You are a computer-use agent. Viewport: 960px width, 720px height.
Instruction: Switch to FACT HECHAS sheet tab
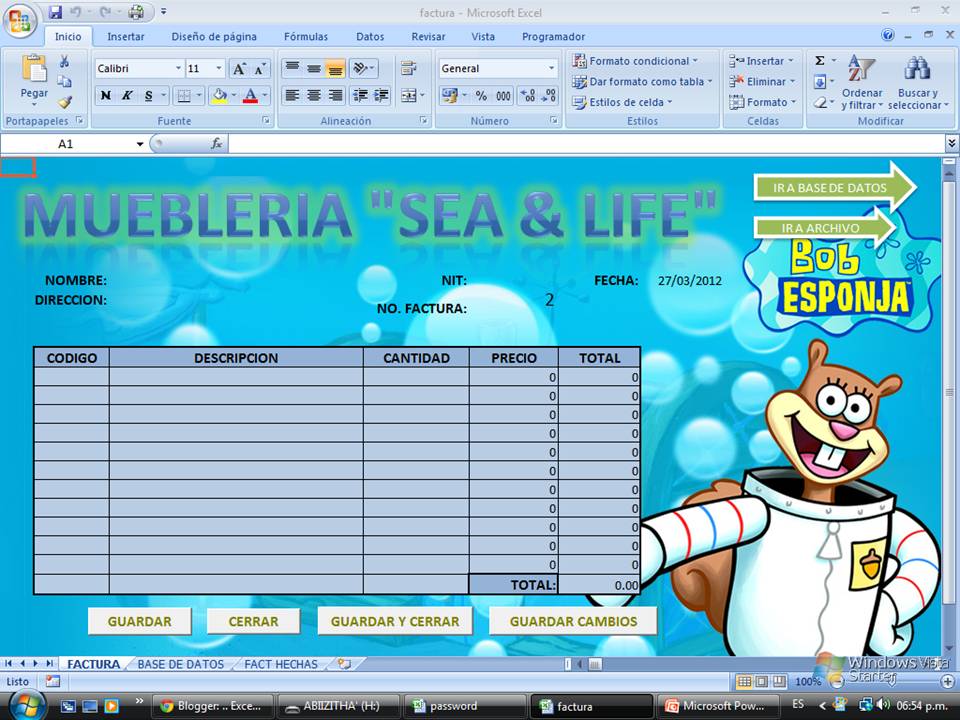[280, 664]
